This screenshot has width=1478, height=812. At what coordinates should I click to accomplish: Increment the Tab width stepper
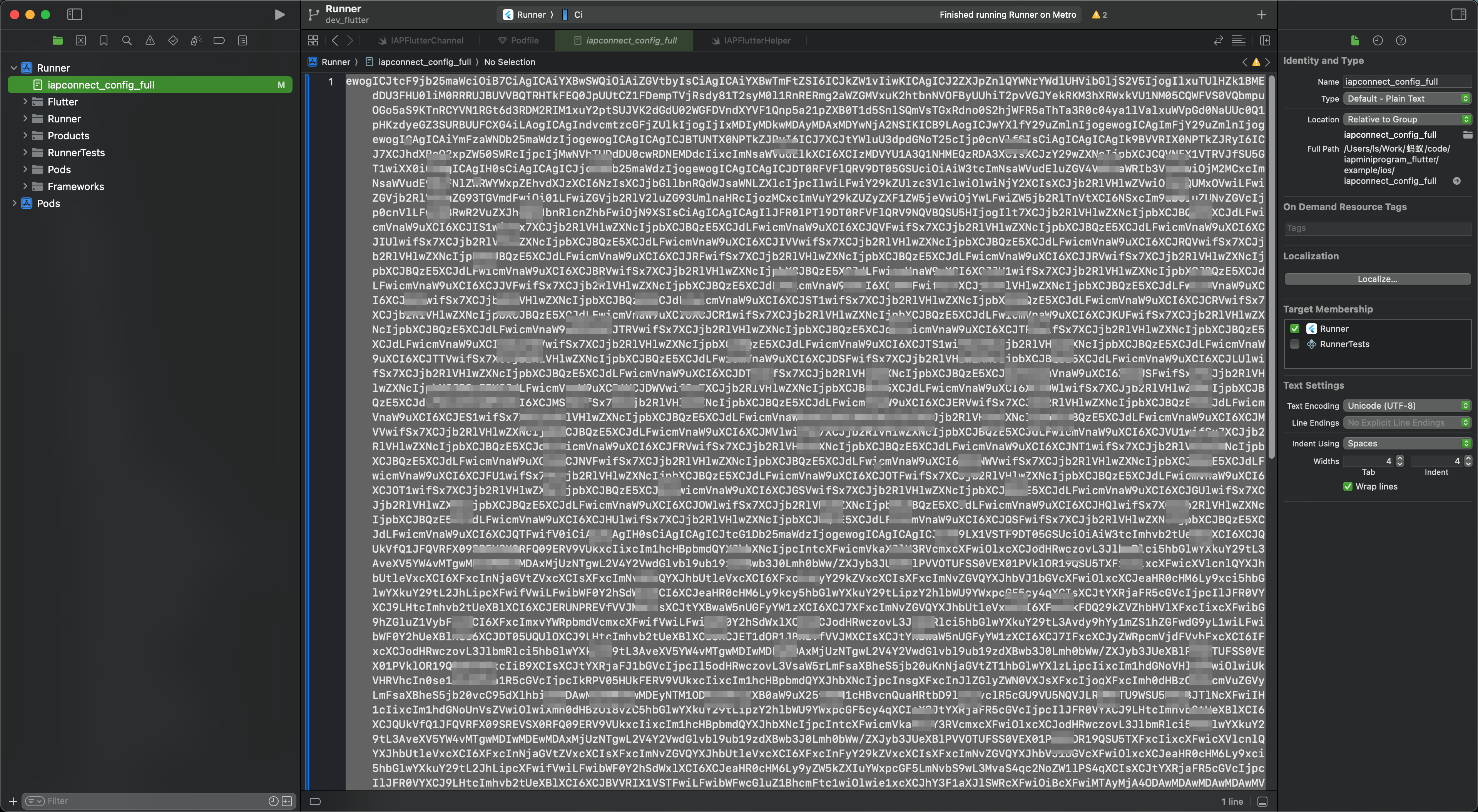1400,458
